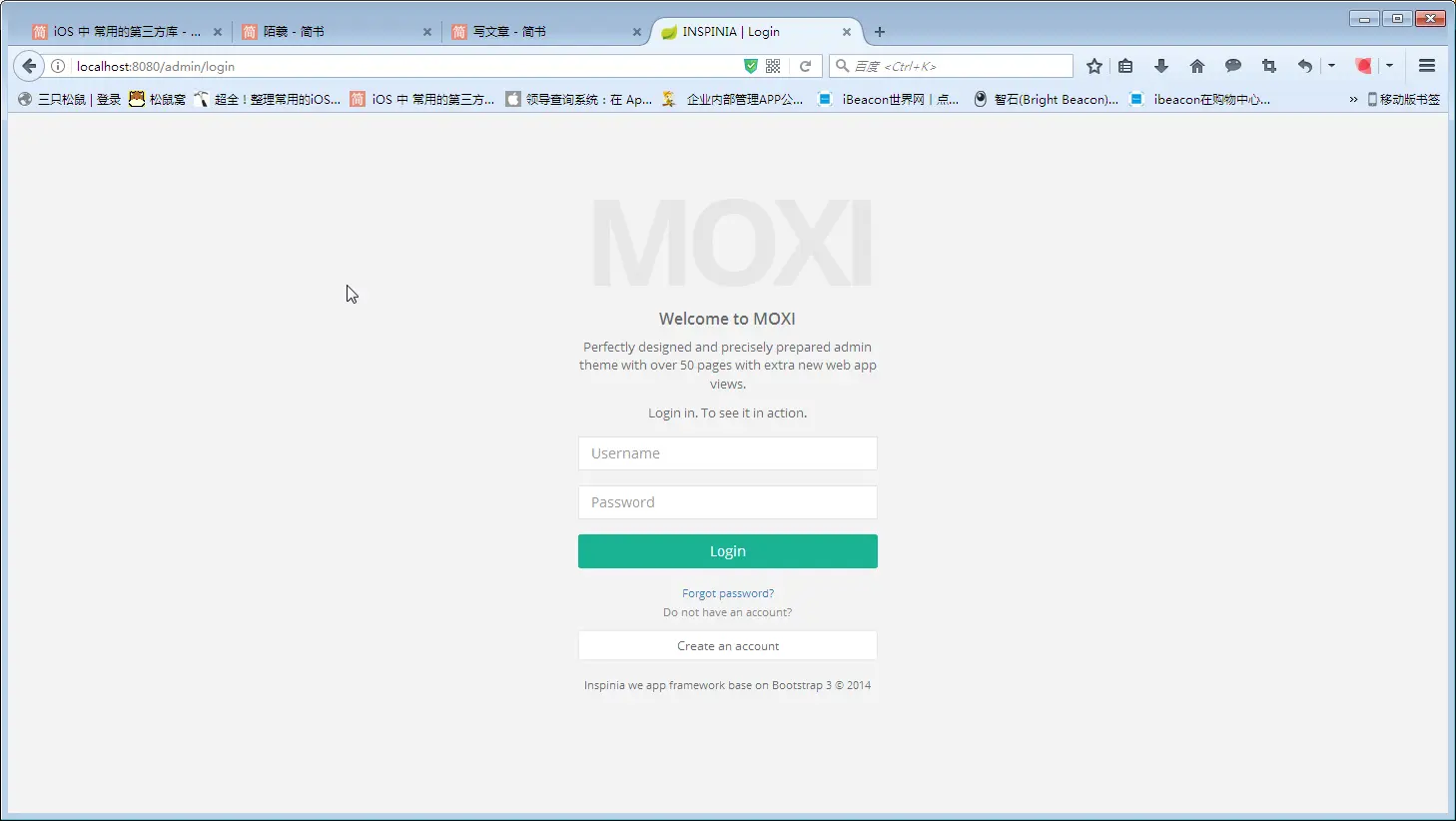Click the green Login button

point(727,551)
